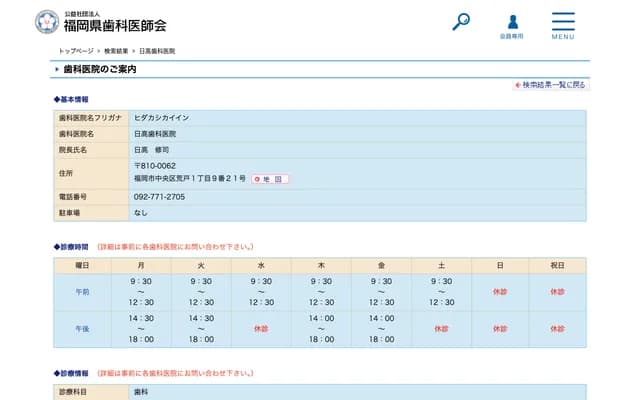Click Wednesday afternoon 休診 cell

tap(261, 329)
